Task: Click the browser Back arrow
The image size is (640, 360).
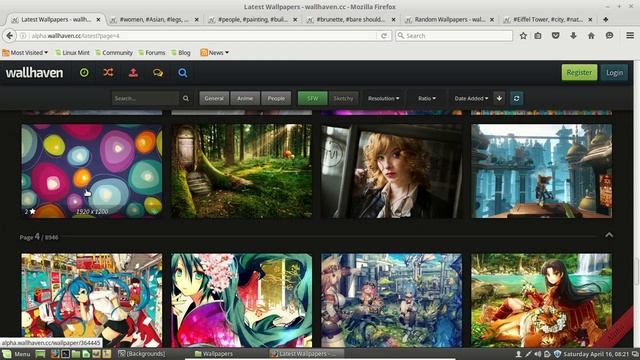Action: (9, 36)
